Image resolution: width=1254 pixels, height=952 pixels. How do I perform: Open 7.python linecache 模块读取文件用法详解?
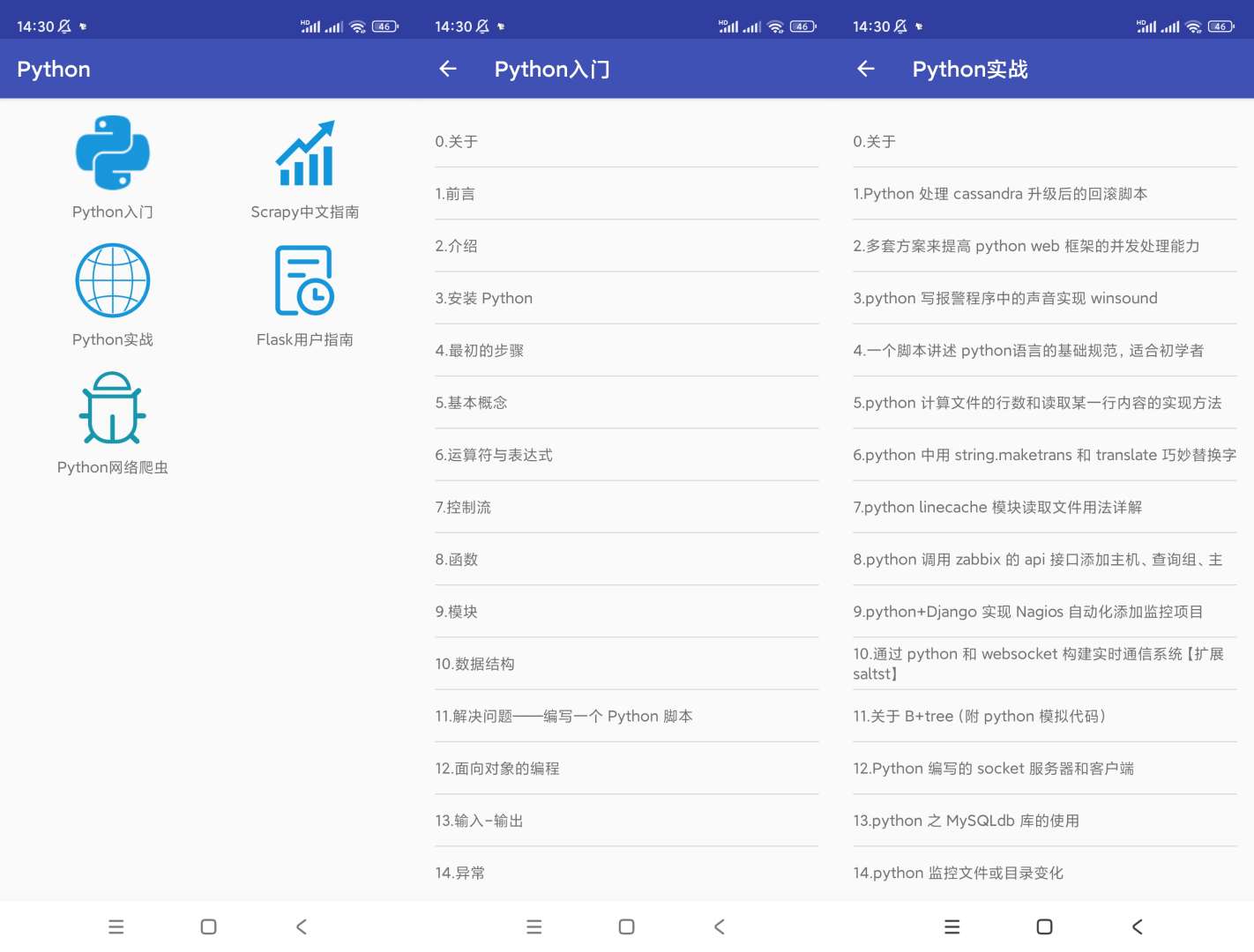click(x=1045, y=507)
